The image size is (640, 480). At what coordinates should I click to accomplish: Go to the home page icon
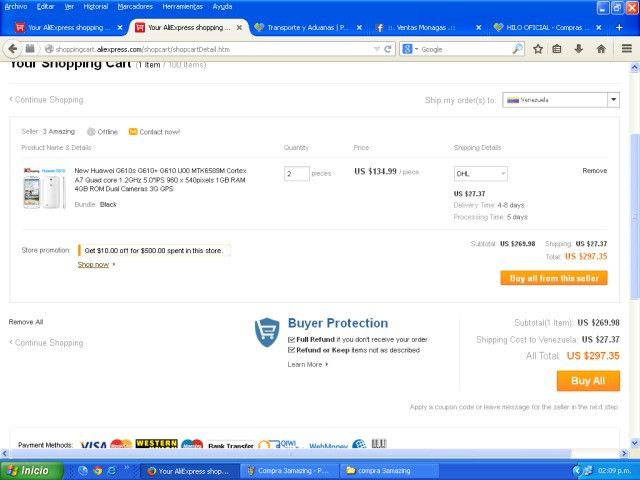[601, 49]
